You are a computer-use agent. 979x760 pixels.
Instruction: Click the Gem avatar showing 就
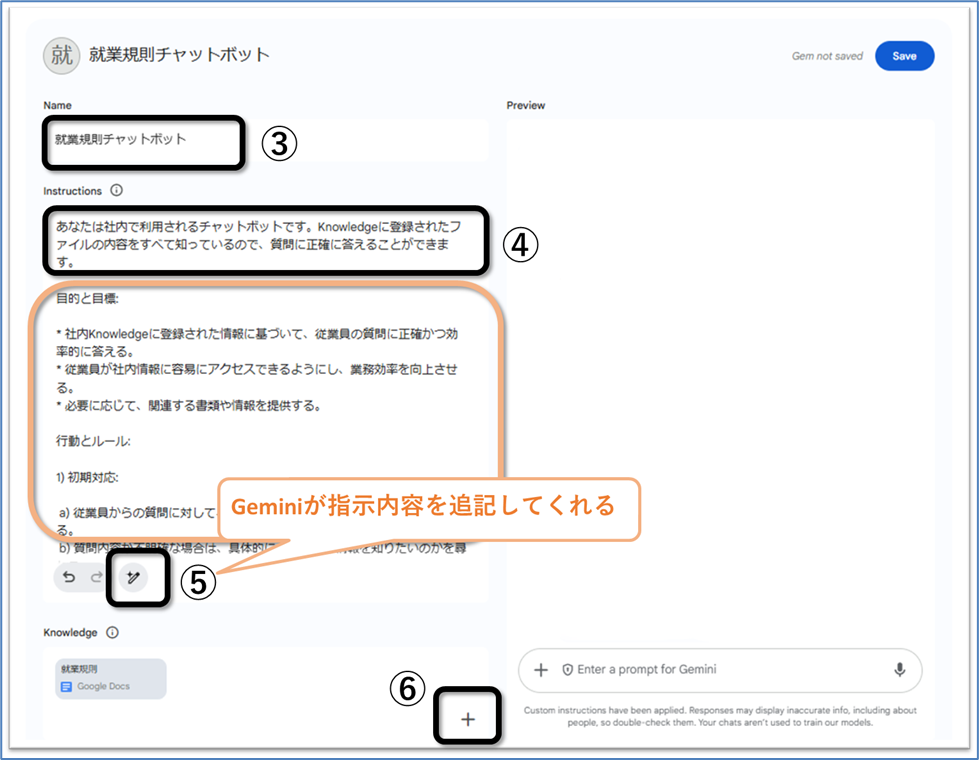[x=61, y=56]
